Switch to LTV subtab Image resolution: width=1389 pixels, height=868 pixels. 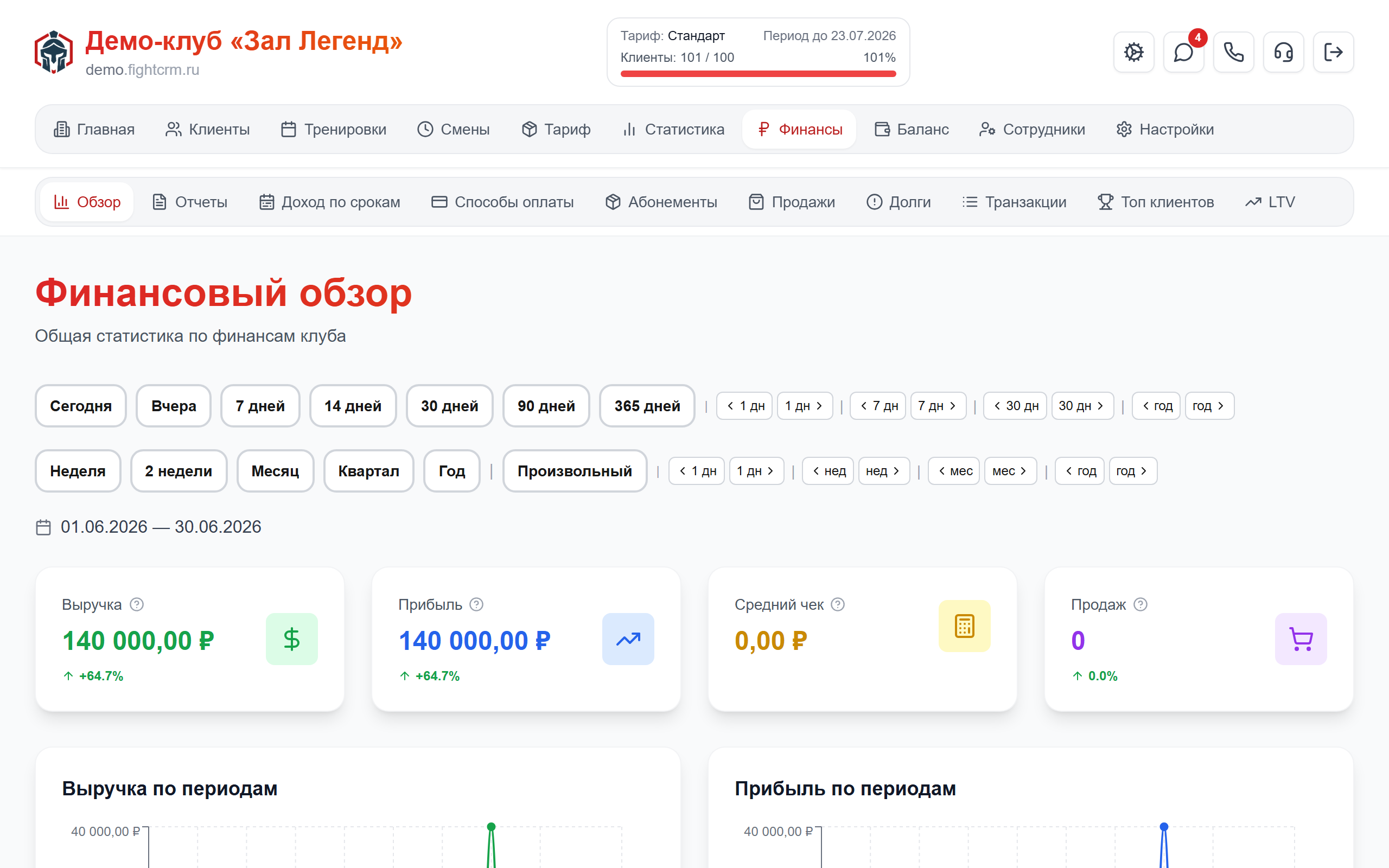(x=1270, y=202)
